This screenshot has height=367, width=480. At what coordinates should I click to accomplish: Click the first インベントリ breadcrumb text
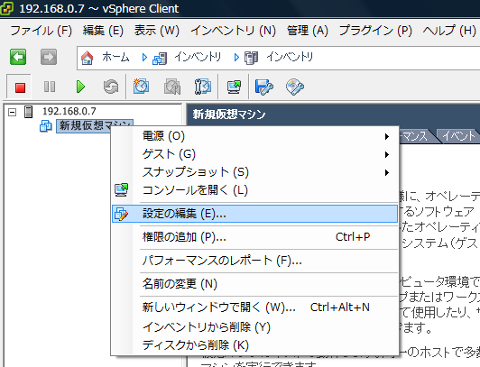(197, 57)
